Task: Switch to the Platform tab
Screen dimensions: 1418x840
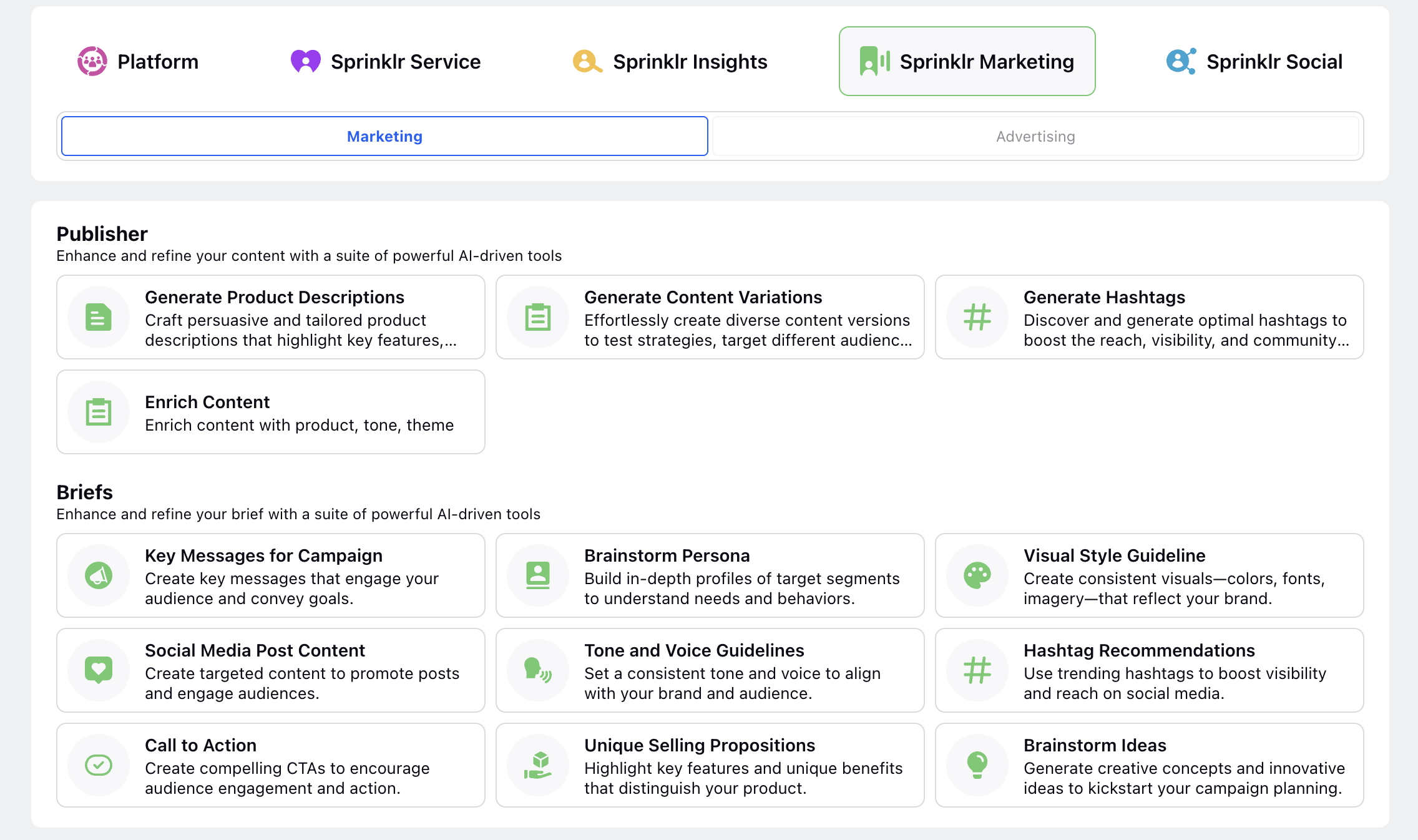Action: pyautogui.click(x=138, y=61)
